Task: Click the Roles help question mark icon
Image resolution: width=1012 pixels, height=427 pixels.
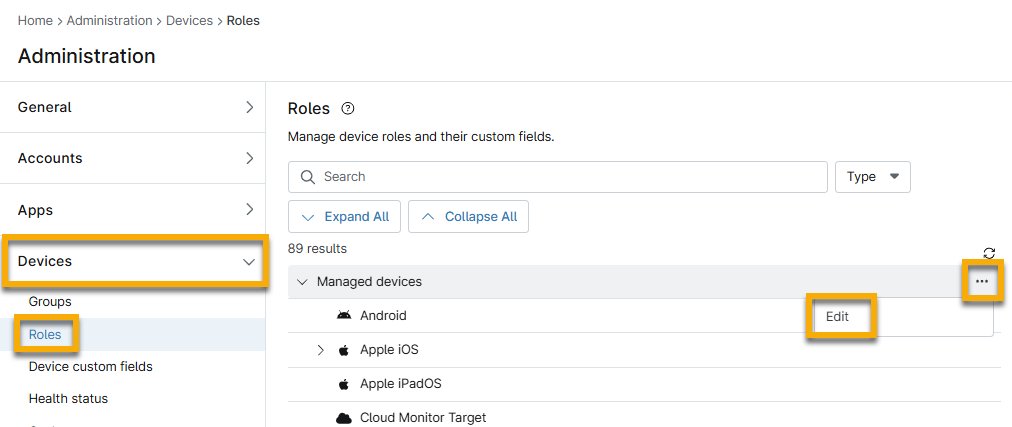Action: (348, 109)
